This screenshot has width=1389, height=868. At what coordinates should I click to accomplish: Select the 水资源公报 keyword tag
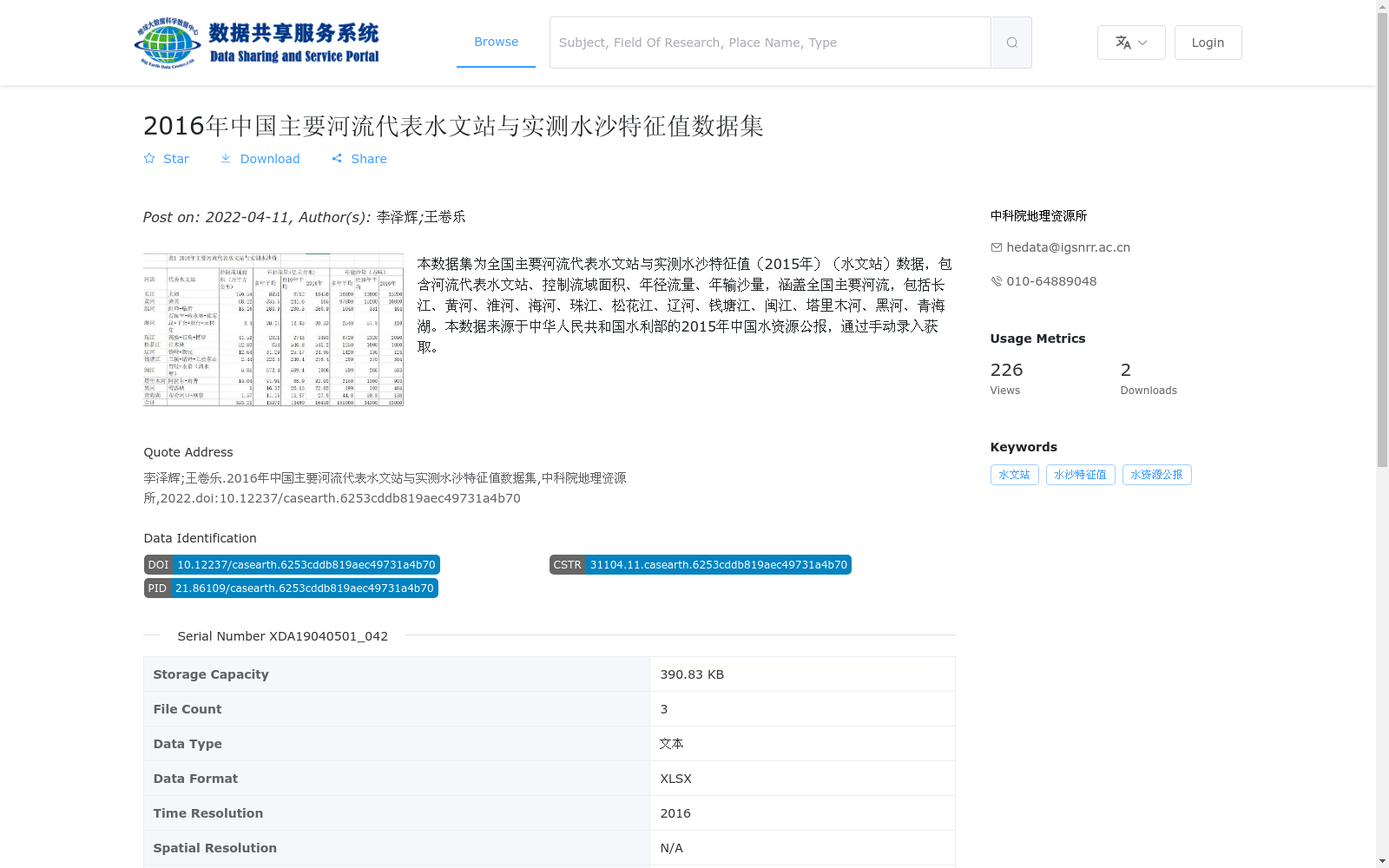tap(1156, 475)
